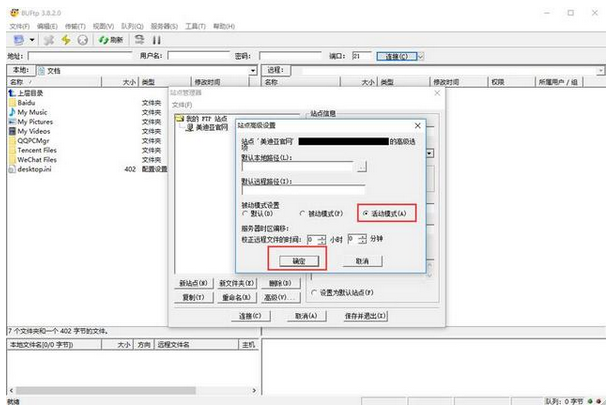Click the minutes 分钟 spinner control

tap(362, 238)
